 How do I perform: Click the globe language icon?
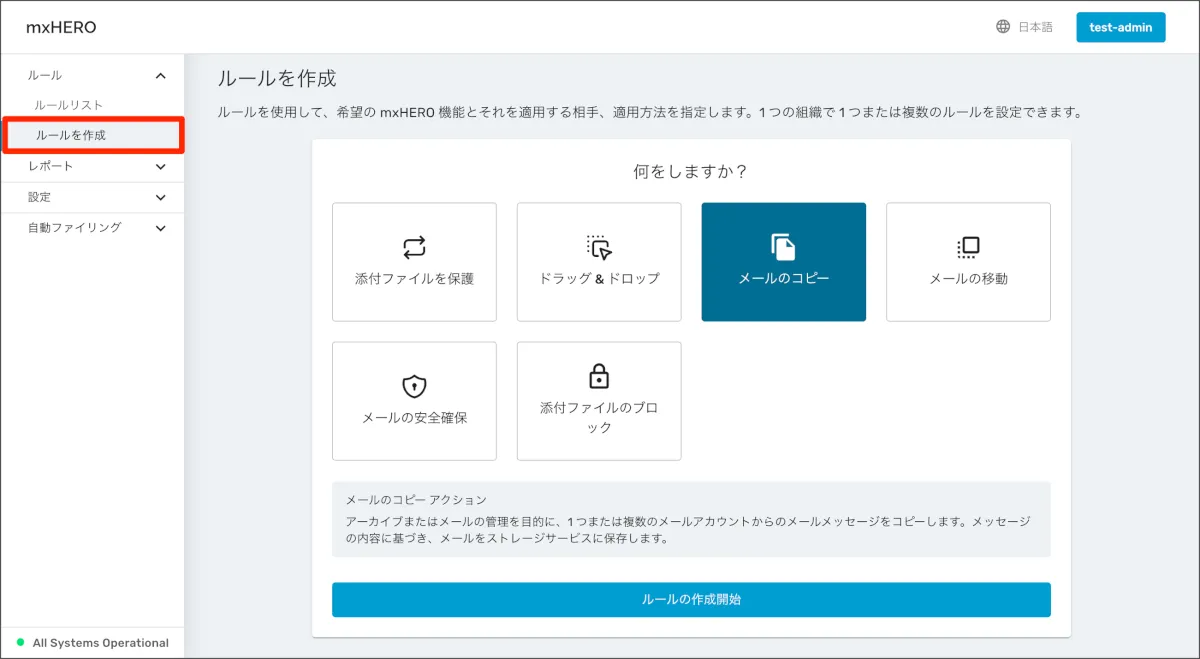1003,27
